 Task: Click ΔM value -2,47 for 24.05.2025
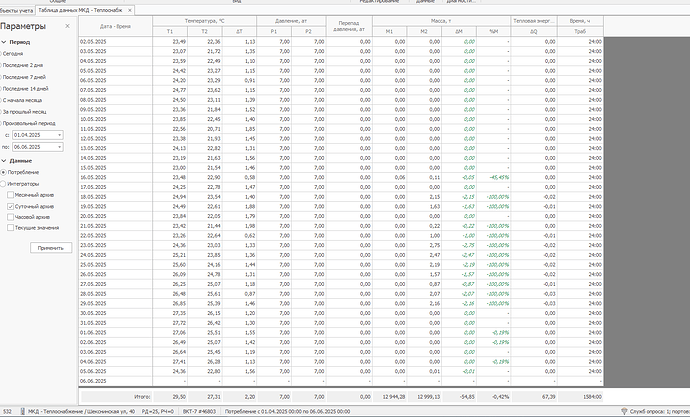pos(468,255)
